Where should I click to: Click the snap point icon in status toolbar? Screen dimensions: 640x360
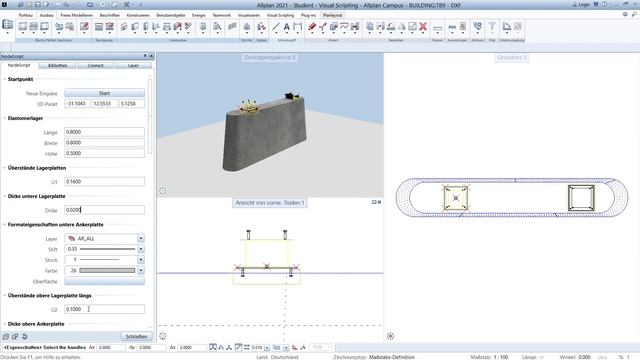213,347
